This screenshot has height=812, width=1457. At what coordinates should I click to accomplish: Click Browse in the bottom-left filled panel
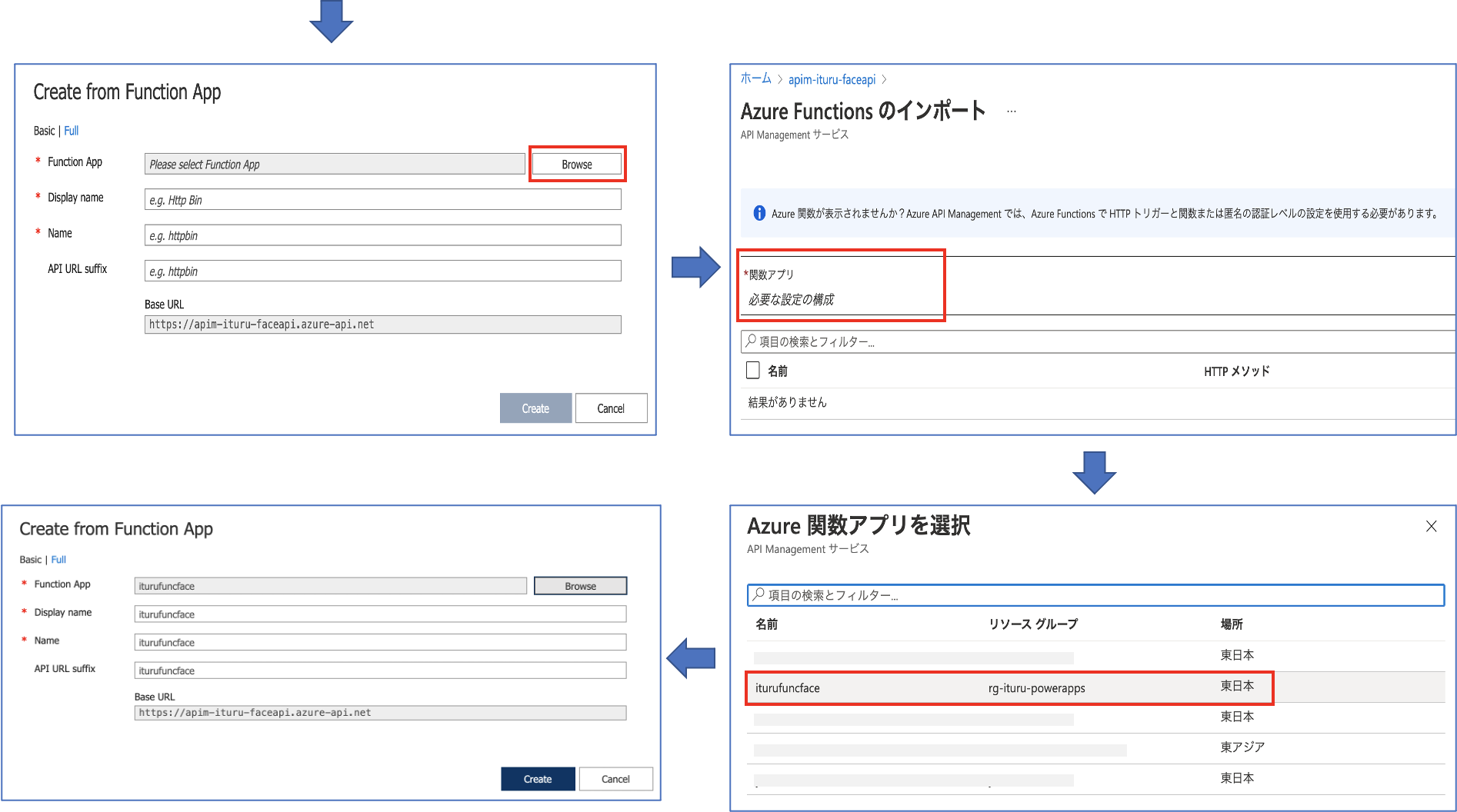click(580, 586)
